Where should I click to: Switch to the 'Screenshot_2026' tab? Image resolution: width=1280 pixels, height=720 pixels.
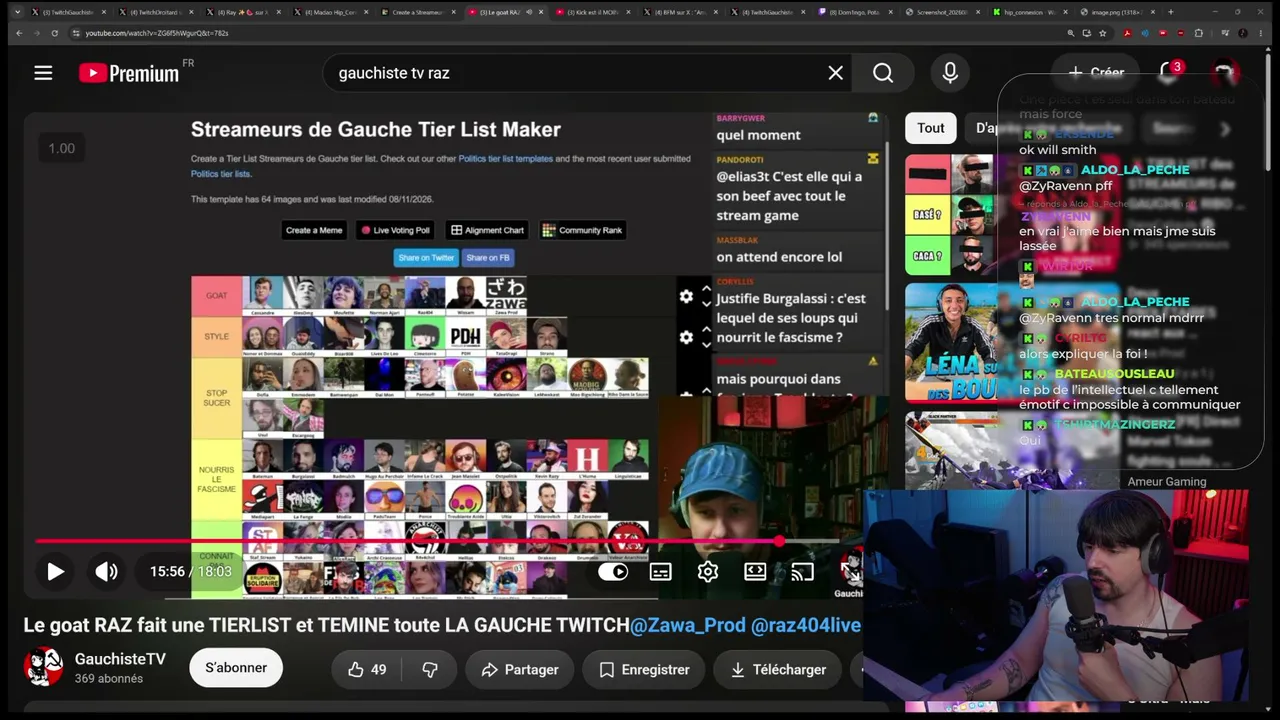(x=944, y=12)
